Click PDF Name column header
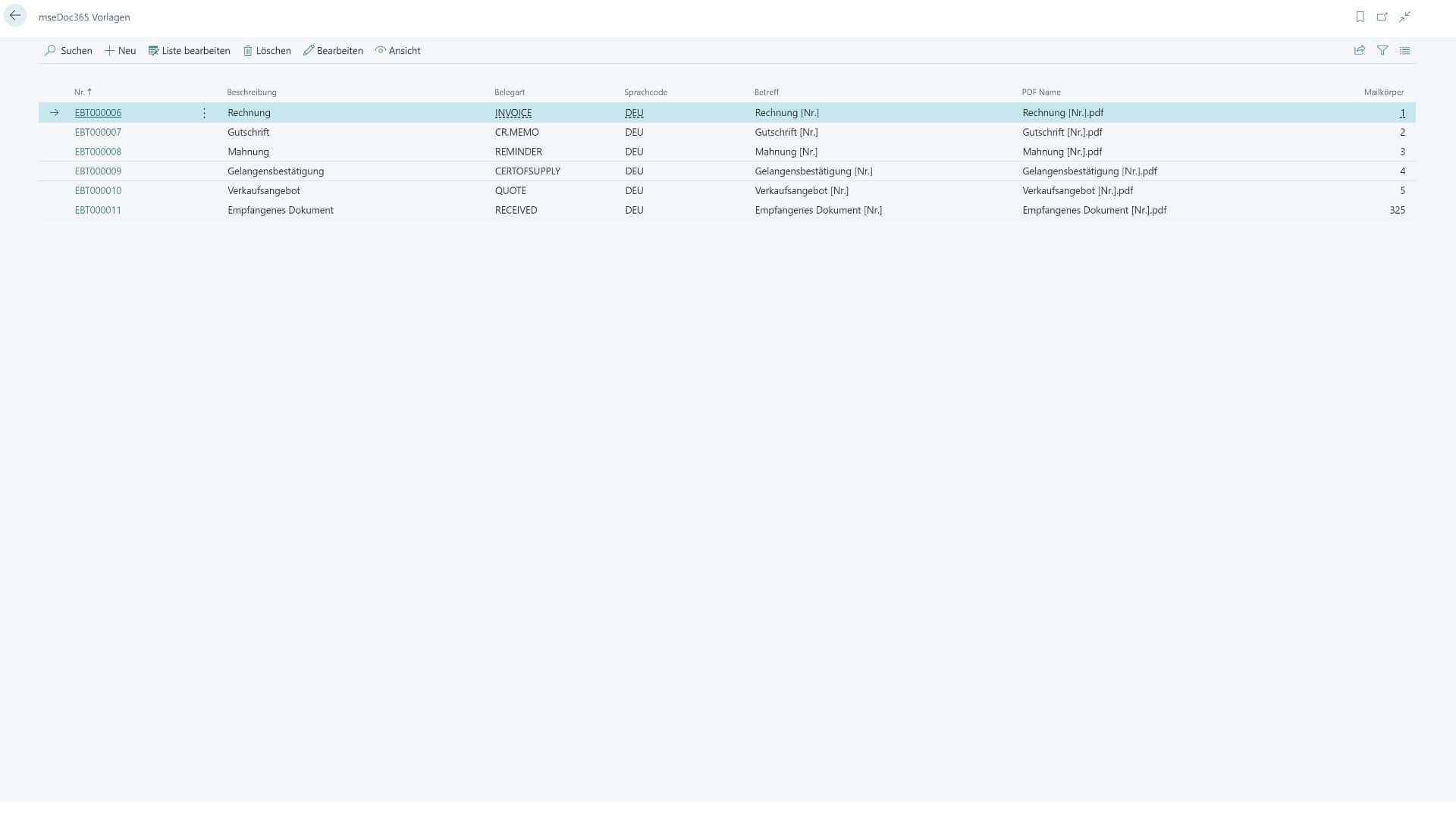Screen dimensions: 1456x819 (x=1041, y=93)
